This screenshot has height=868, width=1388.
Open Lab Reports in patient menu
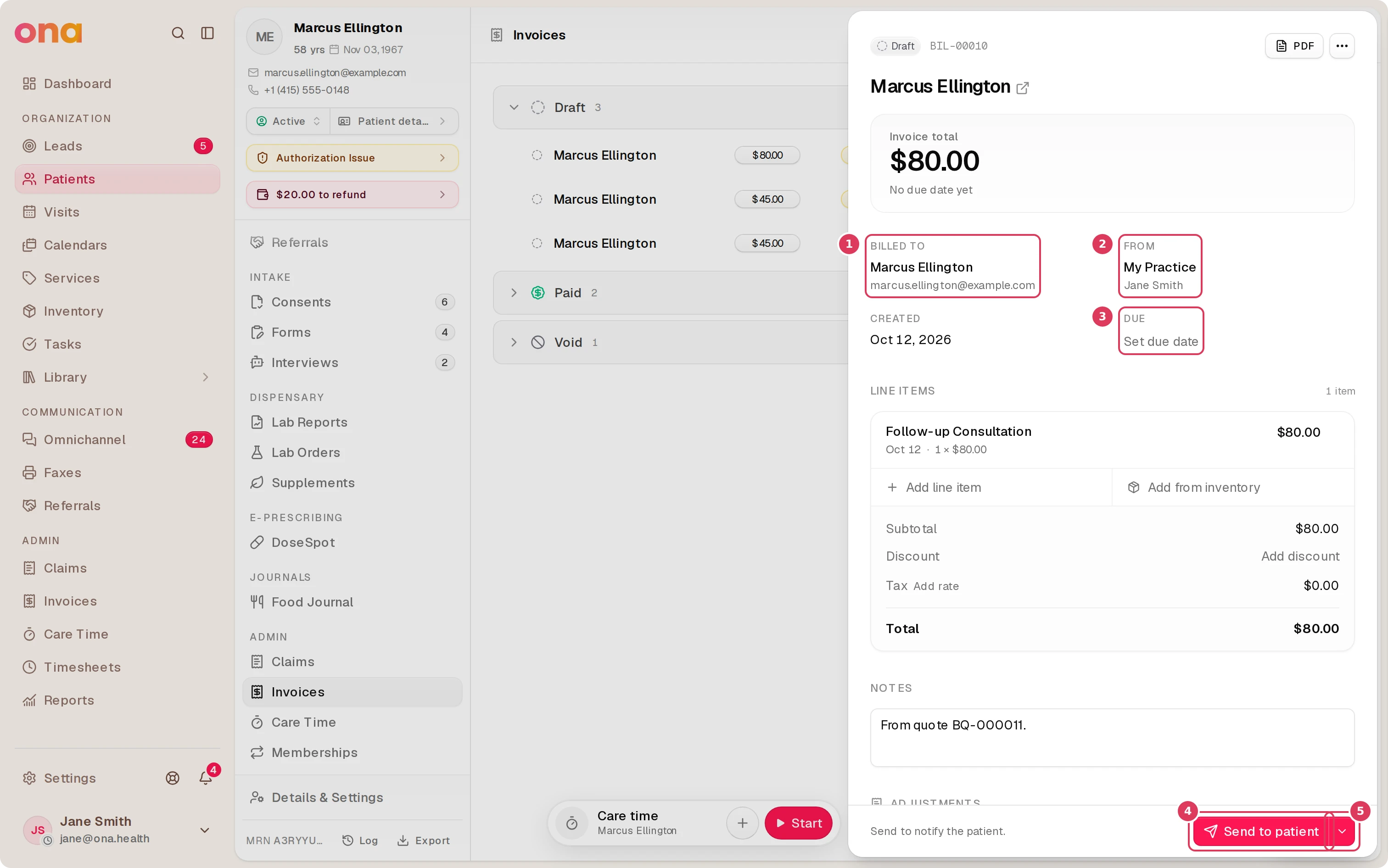[353, 423]
